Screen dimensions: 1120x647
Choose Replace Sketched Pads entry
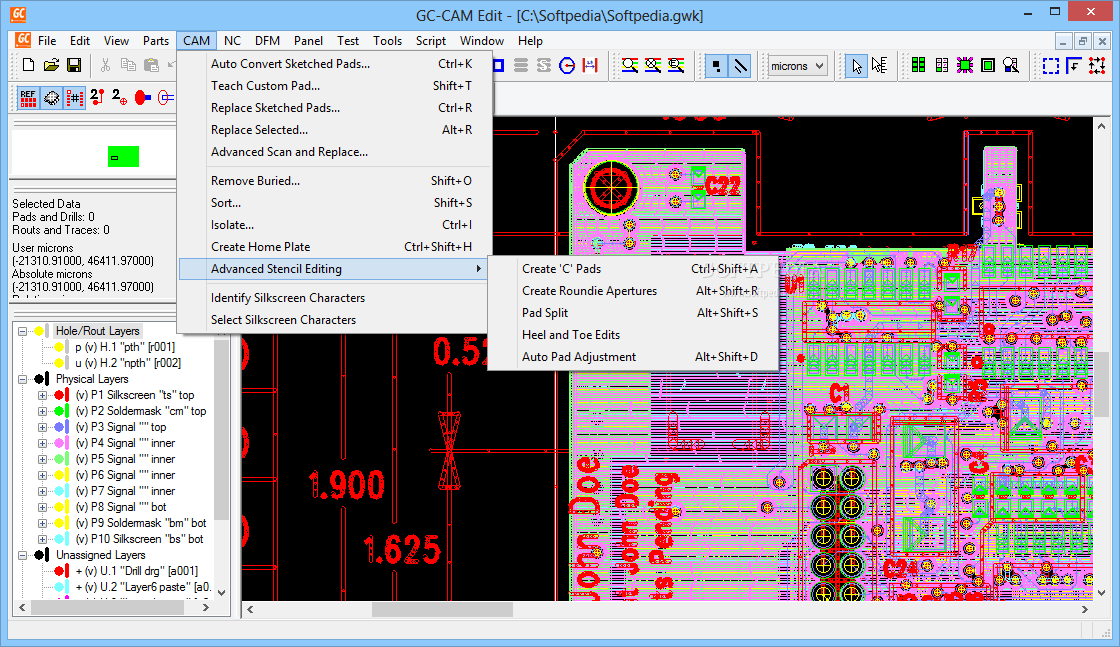click(x=335, y=108)
